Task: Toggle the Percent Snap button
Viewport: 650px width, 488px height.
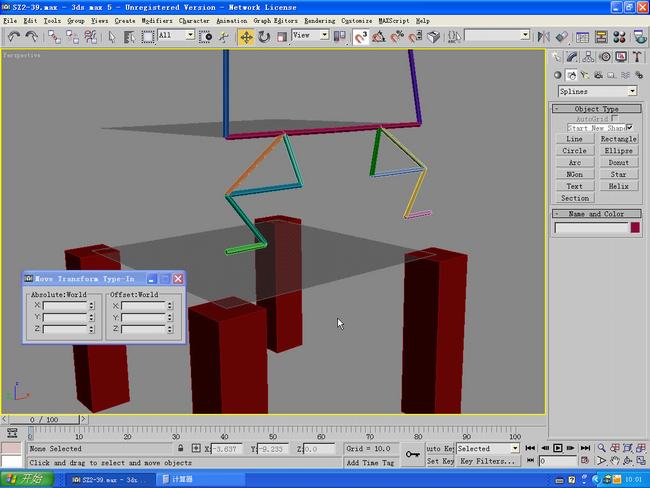Action: click(x=397, y=37)
